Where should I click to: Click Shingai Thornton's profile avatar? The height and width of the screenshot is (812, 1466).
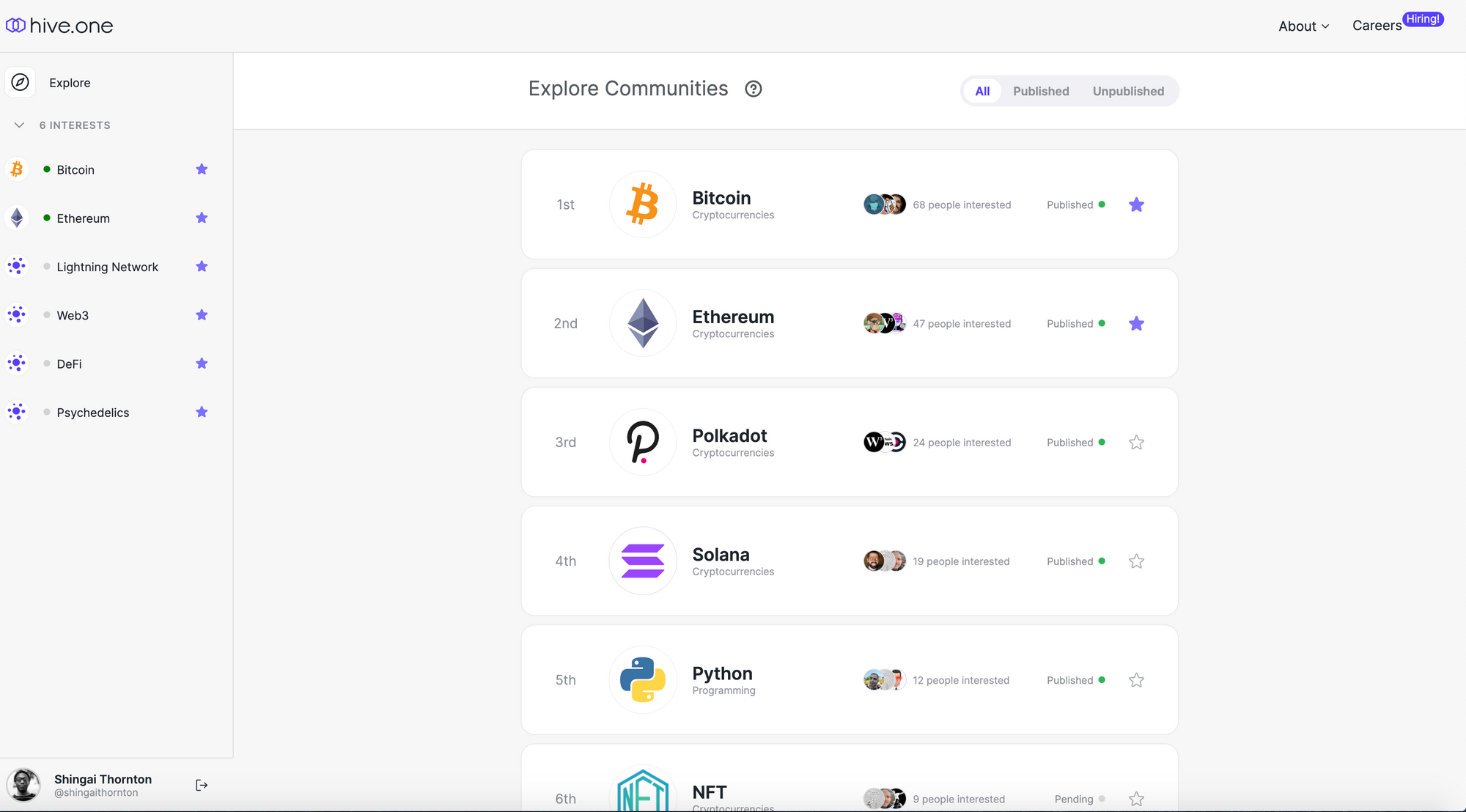(24, 786)
